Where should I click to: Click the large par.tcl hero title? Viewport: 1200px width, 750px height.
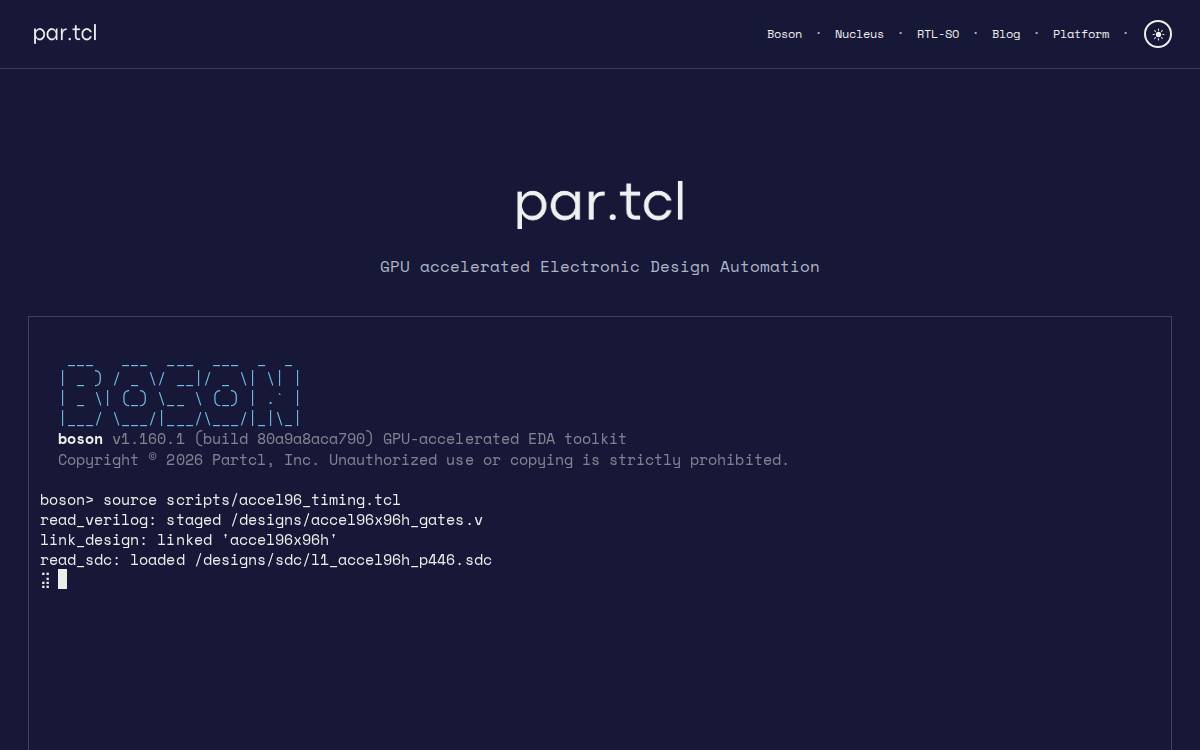[x=600, y=203]
